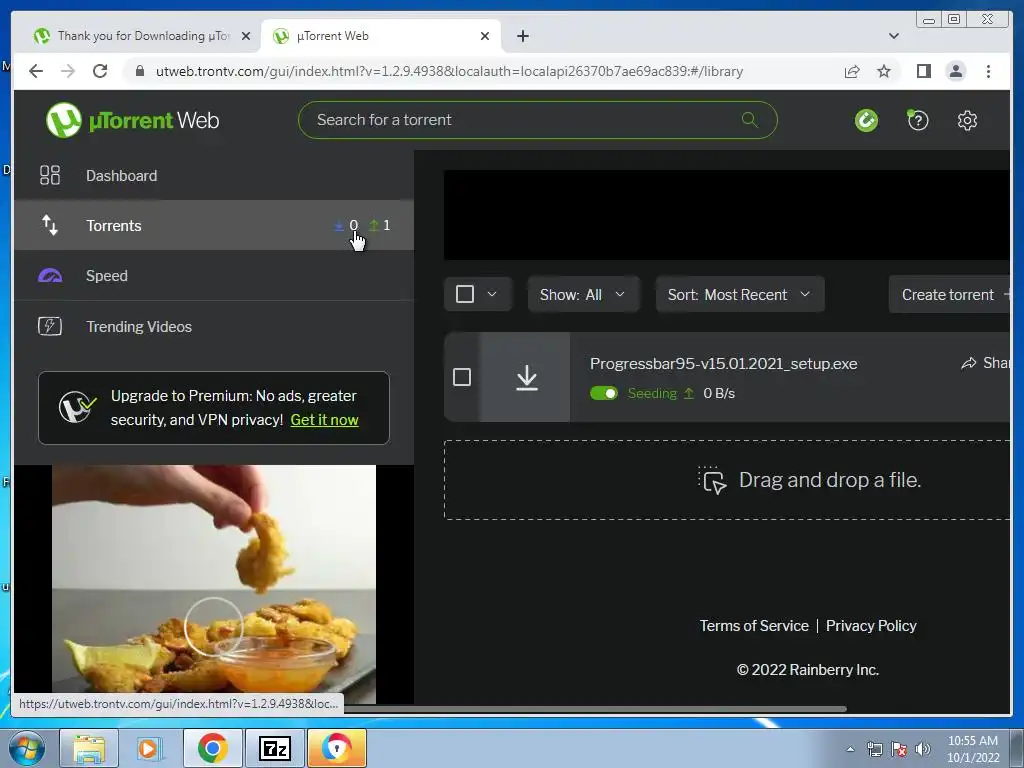Screen dimensions: 1024x768
Task: Click the browser back arrow
Action: [36, 71]
